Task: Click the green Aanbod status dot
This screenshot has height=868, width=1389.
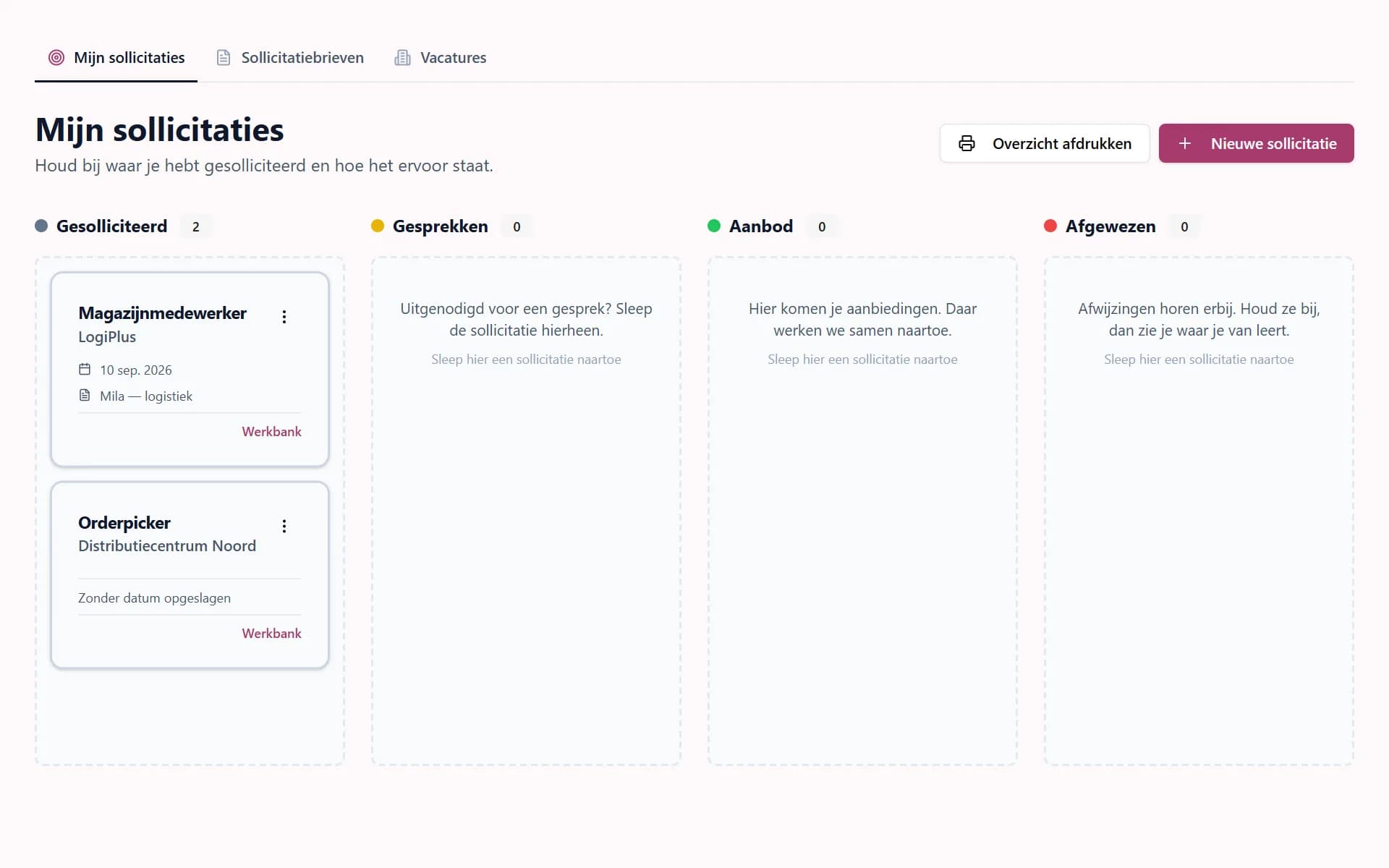Action: pos(714,226)
